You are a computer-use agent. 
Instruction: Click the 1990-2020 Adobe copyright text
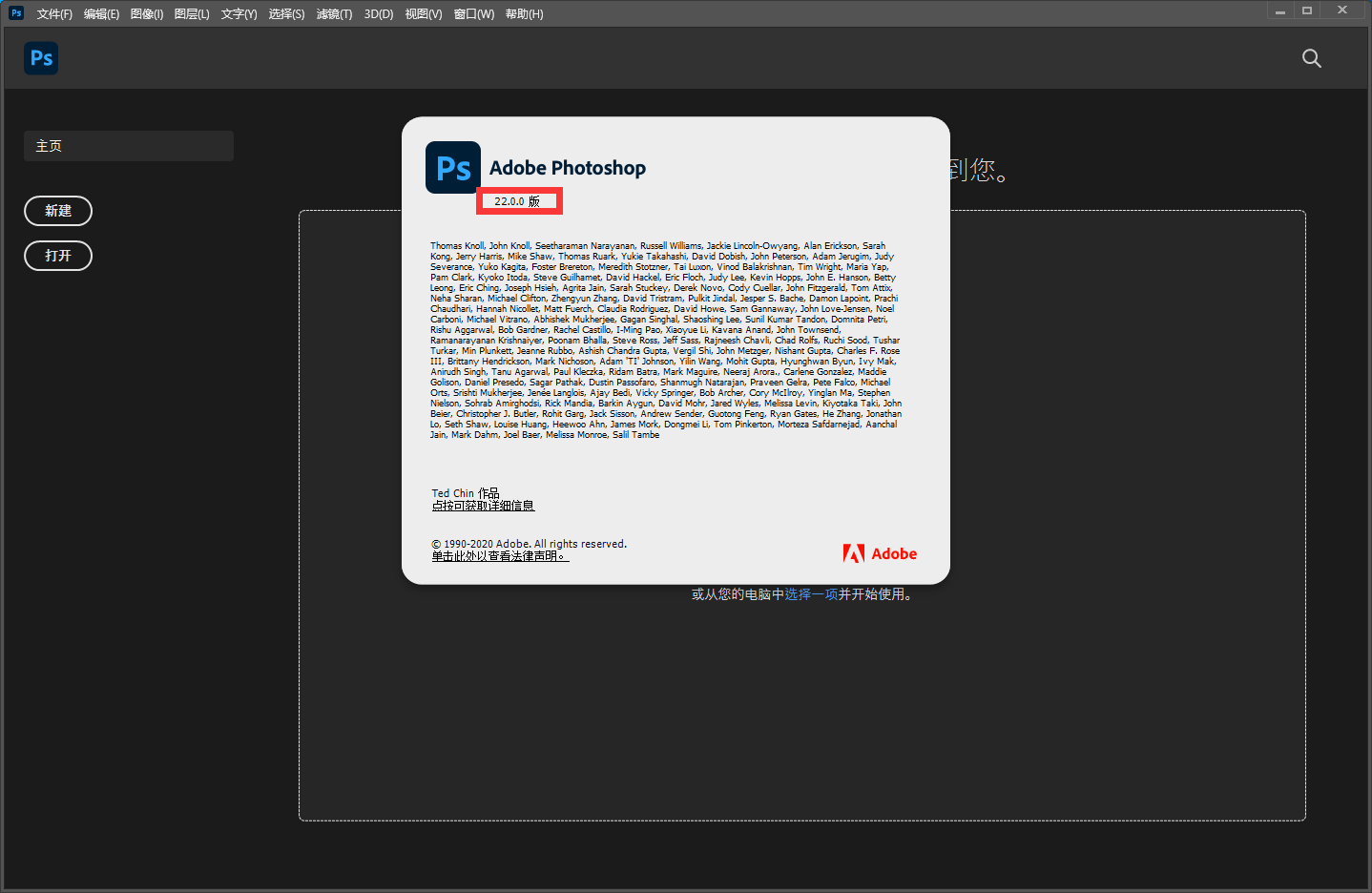(x=530, y=544)
